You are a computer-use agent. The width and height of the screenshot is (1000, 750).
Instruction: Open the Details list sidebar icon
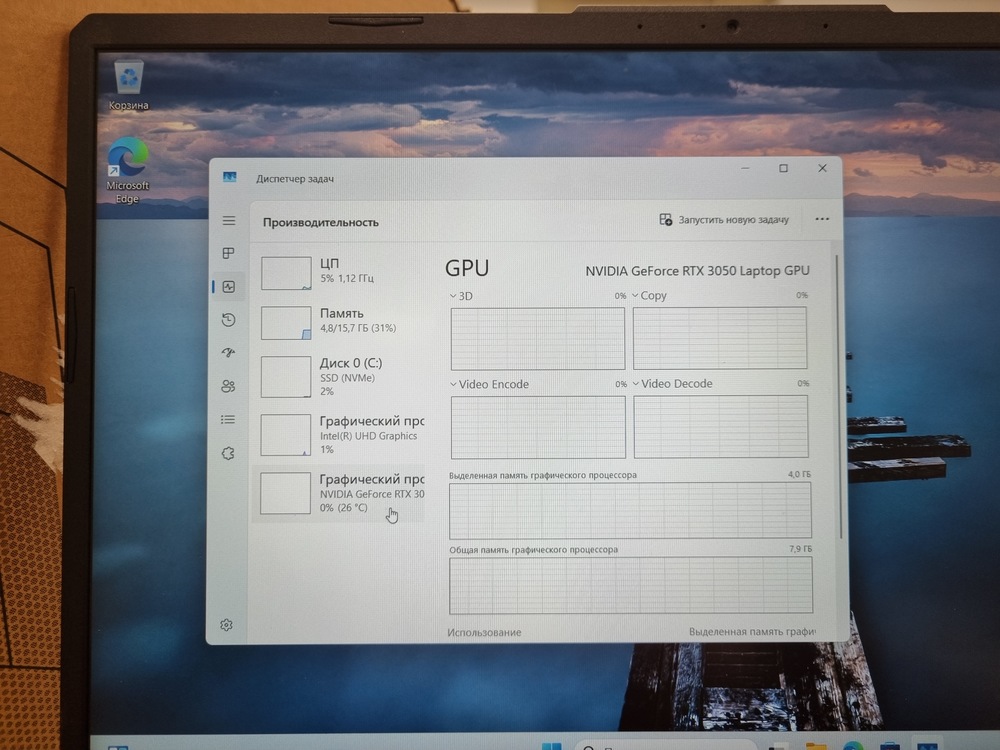[228, 420]
